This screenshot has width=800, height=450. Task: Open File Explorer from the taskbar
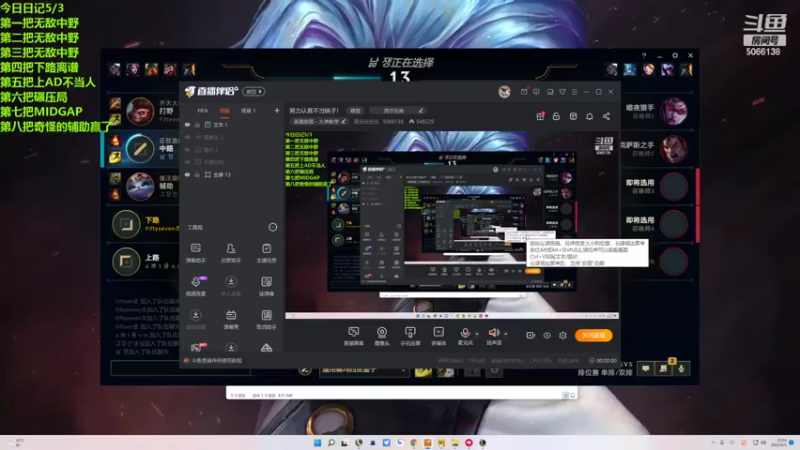[x=455, y=443]
